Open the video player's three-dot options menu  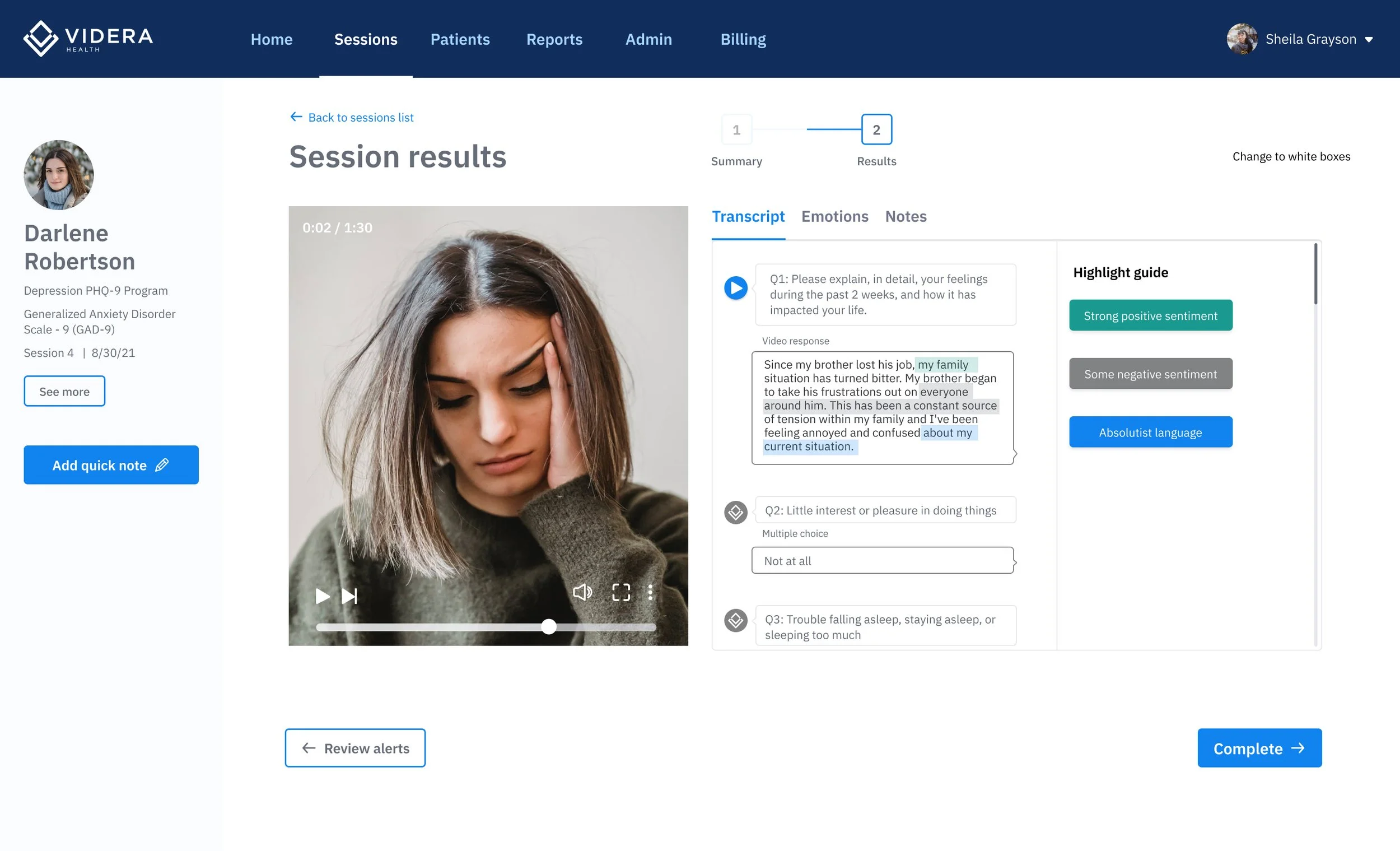coord(651,592)
